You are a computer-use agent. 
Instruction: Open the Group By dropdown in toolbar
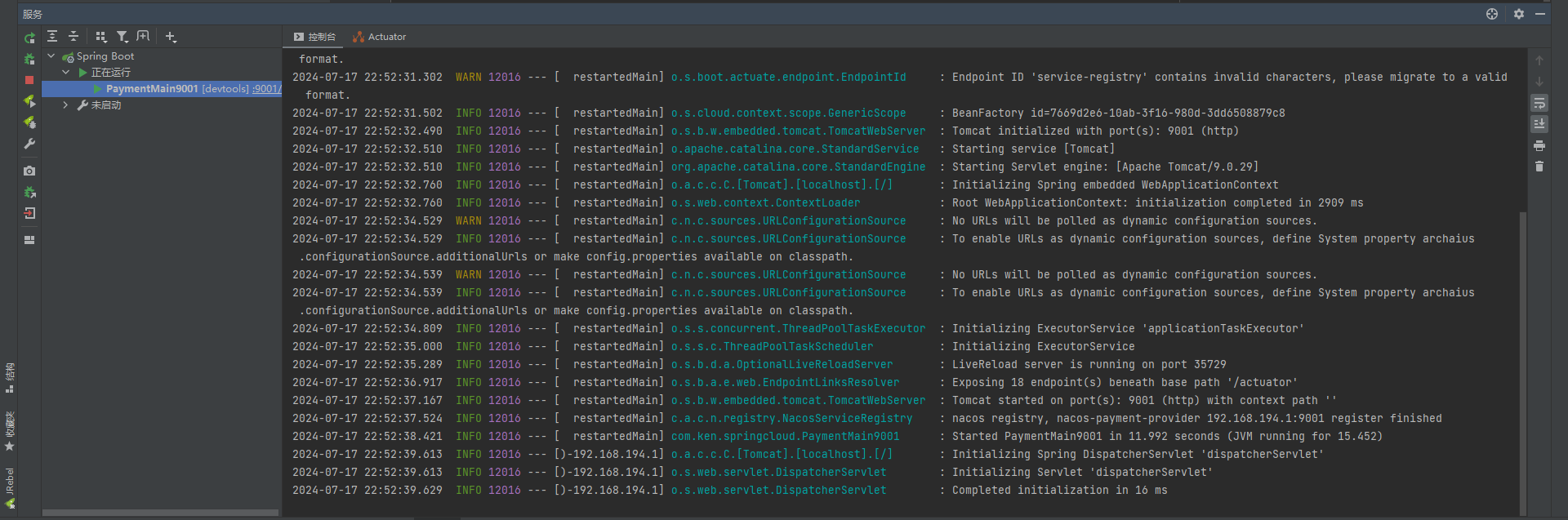click(101, 36)
